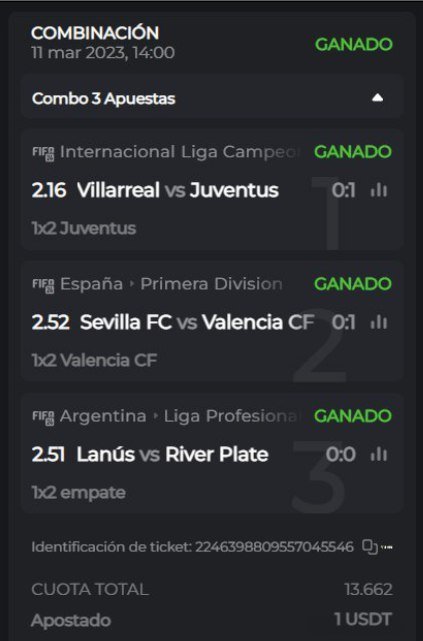This screenshot has width=423, height=641.
Task: Select the Sevilla FC vs Valencia CF match
Action: tap(197, 323)
